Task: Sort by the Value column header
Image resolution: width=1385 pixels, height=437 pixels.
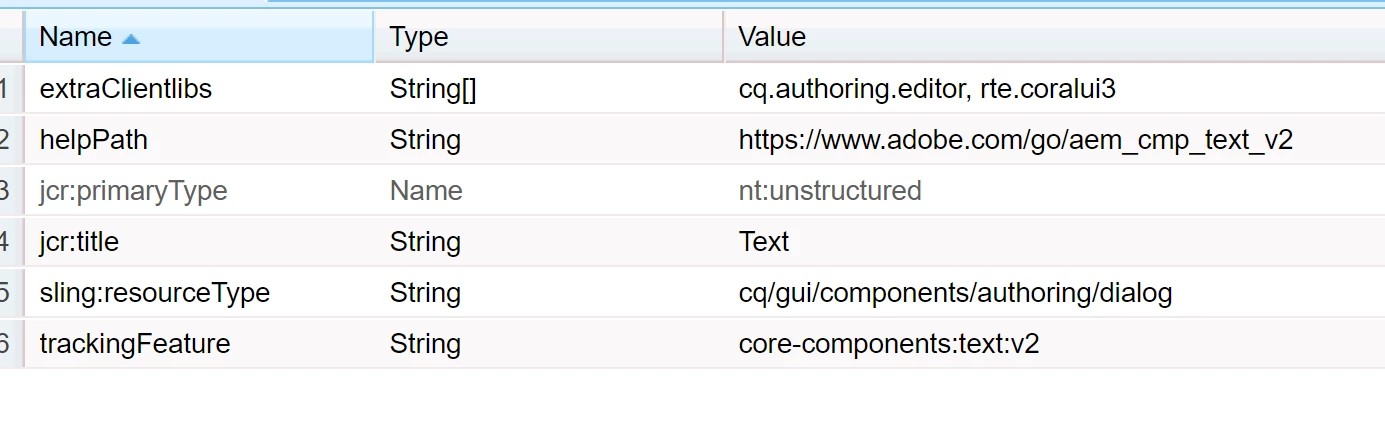Action: 1054,37
